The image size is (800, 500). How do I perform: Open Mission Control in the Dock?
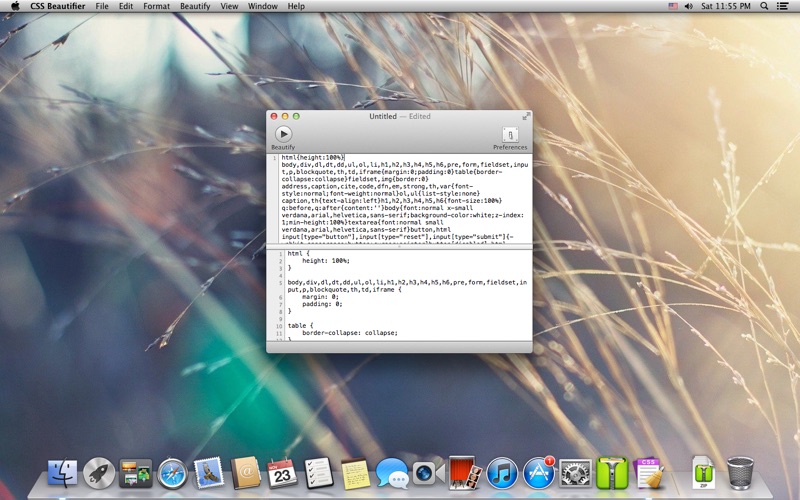point(136,473)
